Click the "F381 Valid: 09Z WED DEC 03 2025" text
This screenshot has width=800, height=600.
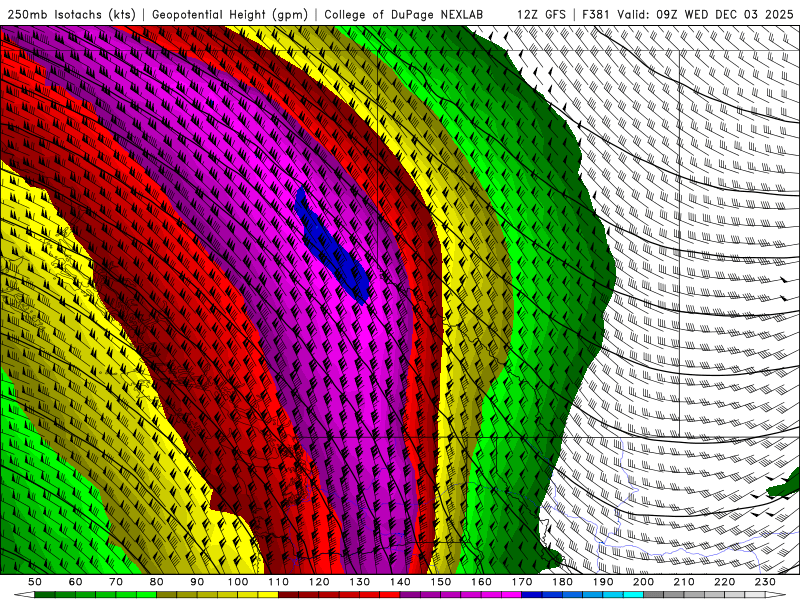(x=688, y=14)
